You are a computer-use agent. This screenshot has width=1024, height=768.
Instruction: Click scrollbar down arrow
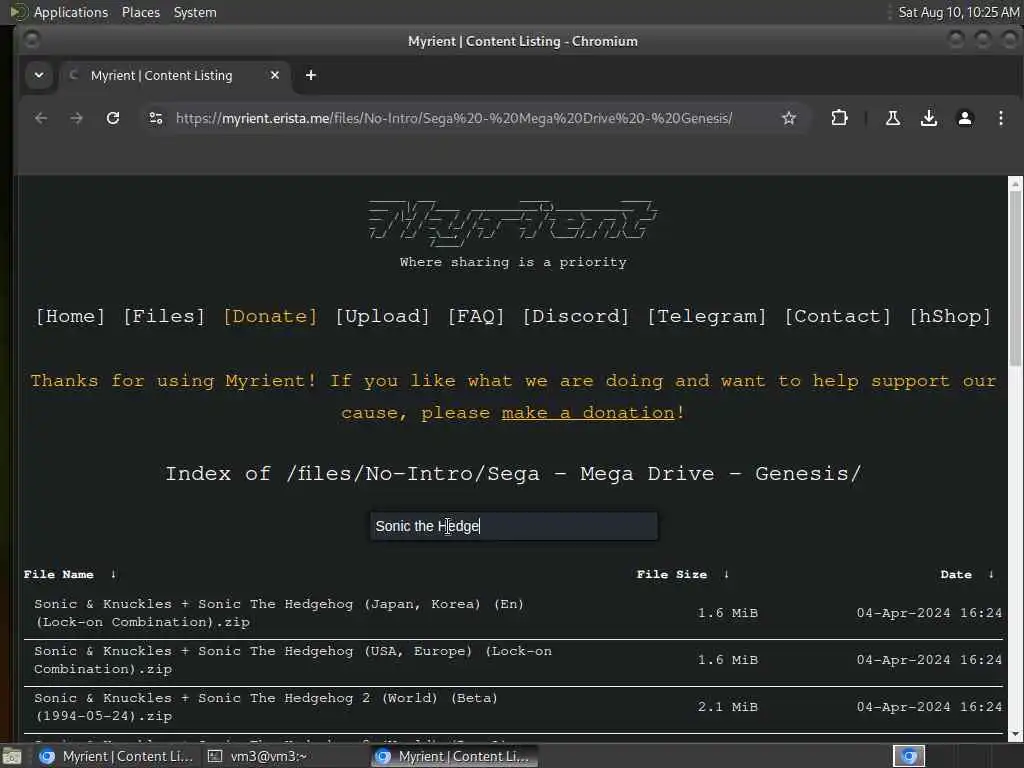pyautogui.click(x=1015, y=735)
